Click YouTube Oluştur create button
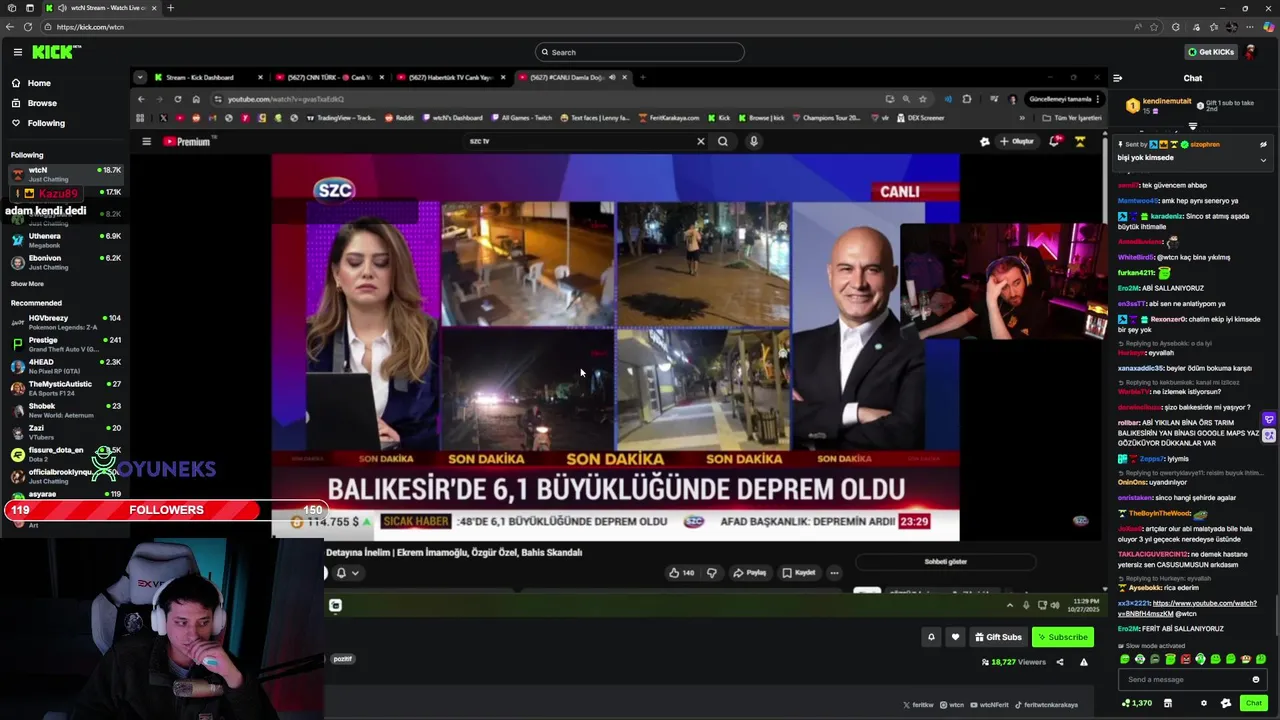The height and width of the screenshot is (720, 1280). (1017, 141)
